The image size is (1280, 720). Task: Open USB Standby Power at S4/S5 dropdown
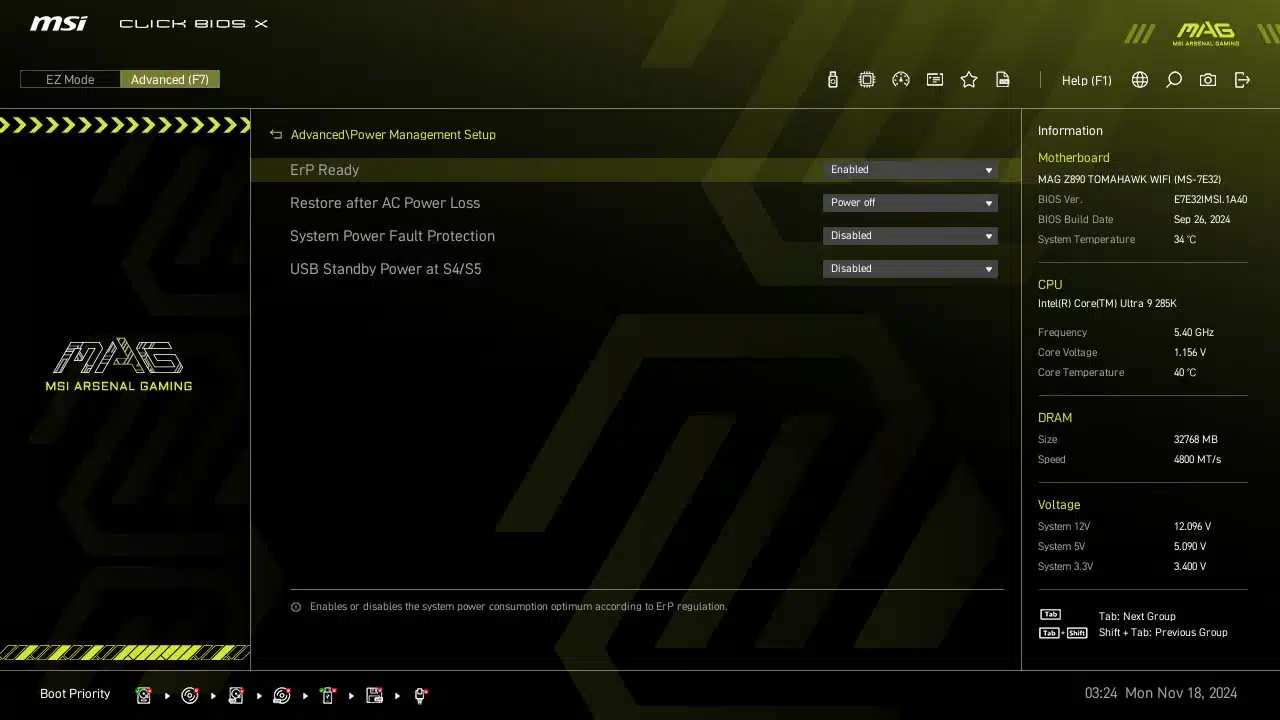[x=910, y=269]
